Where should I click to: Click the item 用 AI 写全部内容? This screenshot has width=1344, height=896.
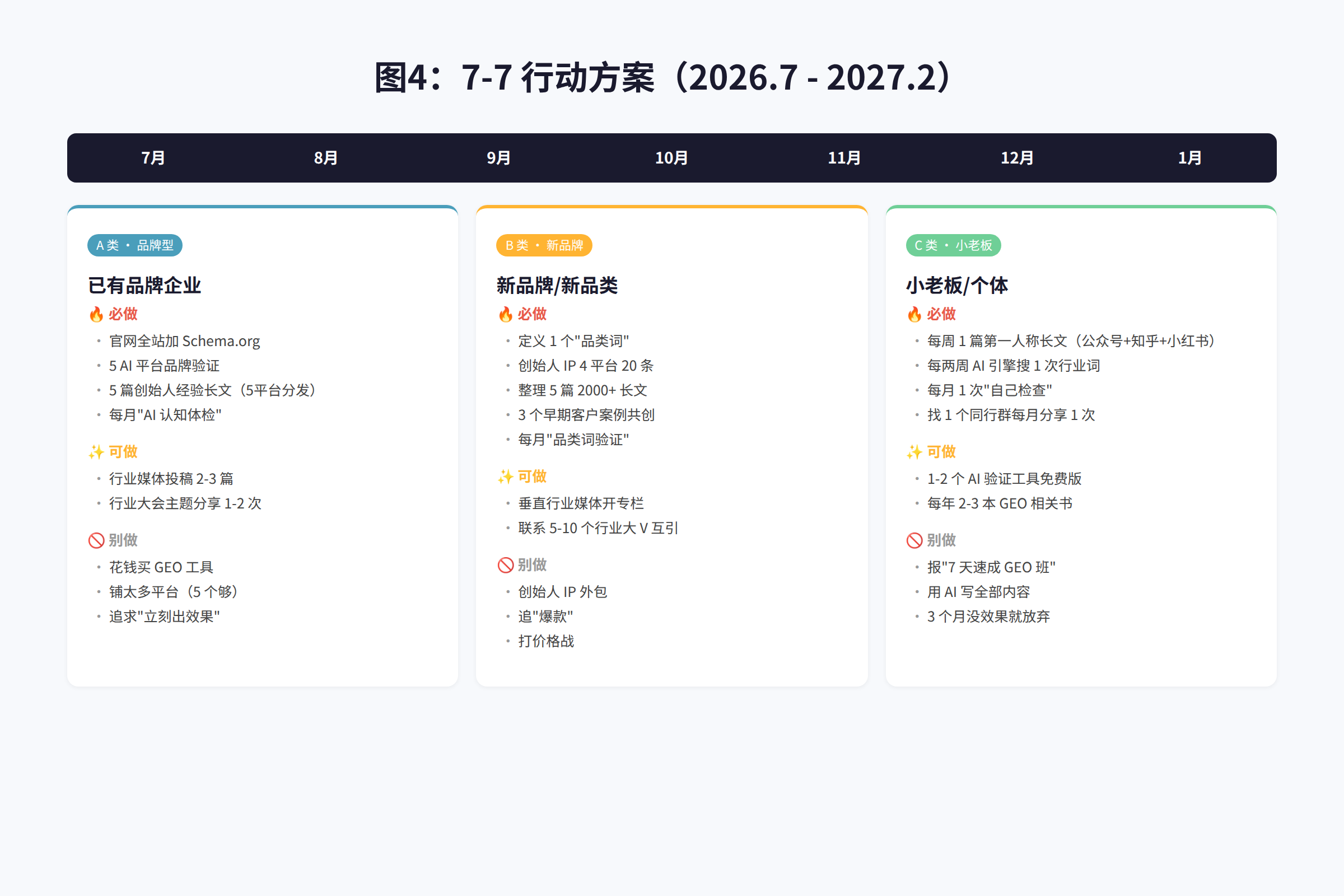point(979,592)
